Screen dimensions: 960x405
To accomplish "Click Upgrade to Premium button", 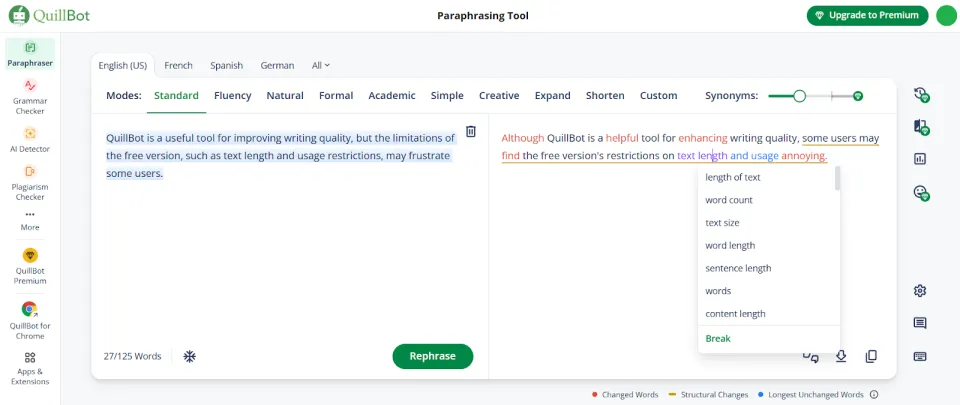I will tap(868, 15).
